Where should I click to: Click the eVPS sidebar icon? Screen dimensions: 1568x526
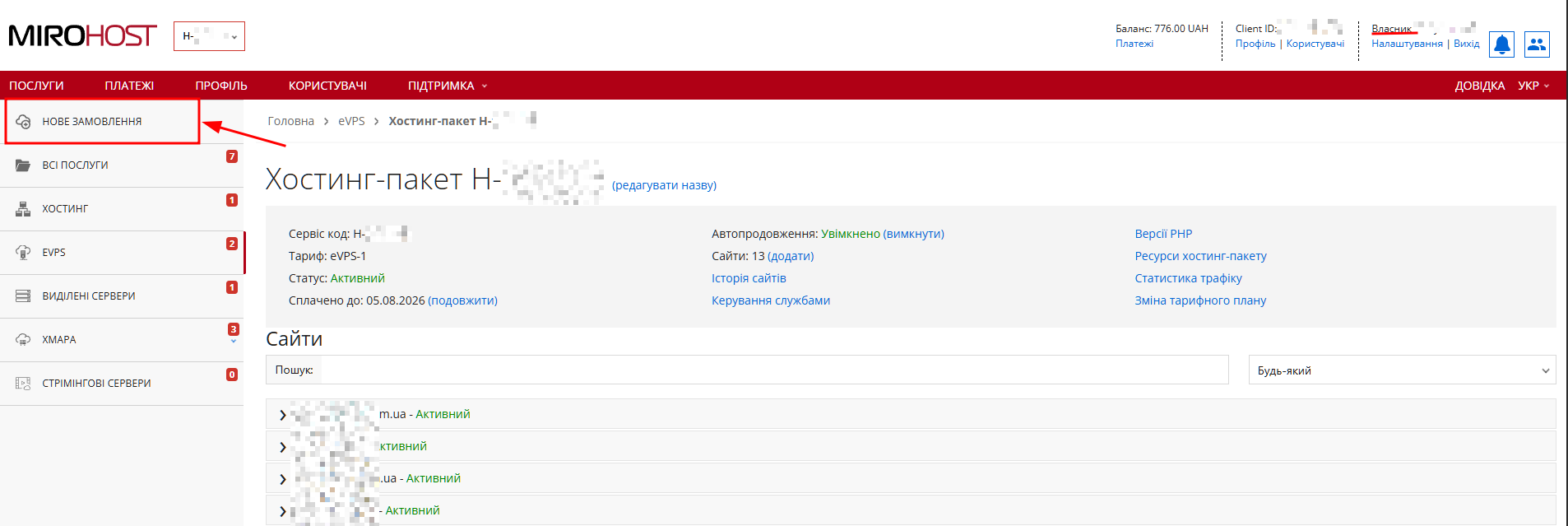coord(23,253)
